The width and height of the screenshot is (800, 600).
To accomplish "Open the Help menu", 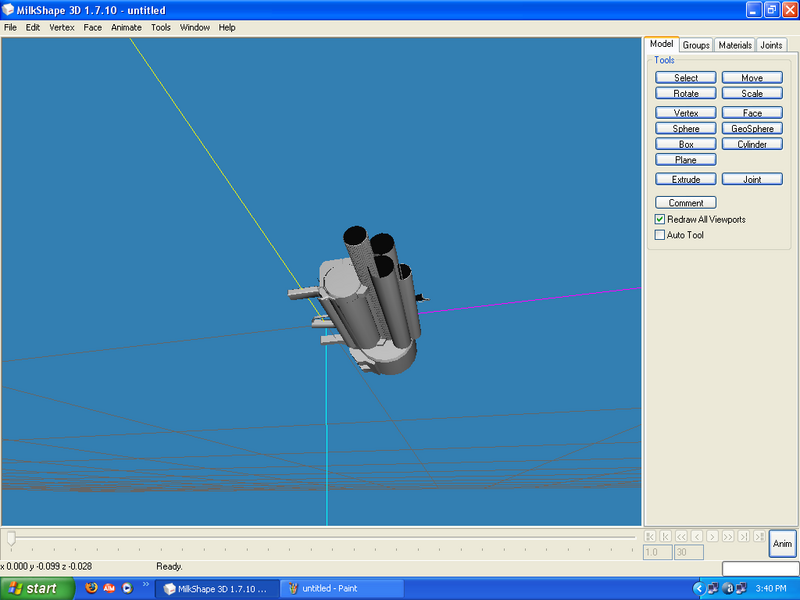I will pyautogui.click(x=227, y=28).
